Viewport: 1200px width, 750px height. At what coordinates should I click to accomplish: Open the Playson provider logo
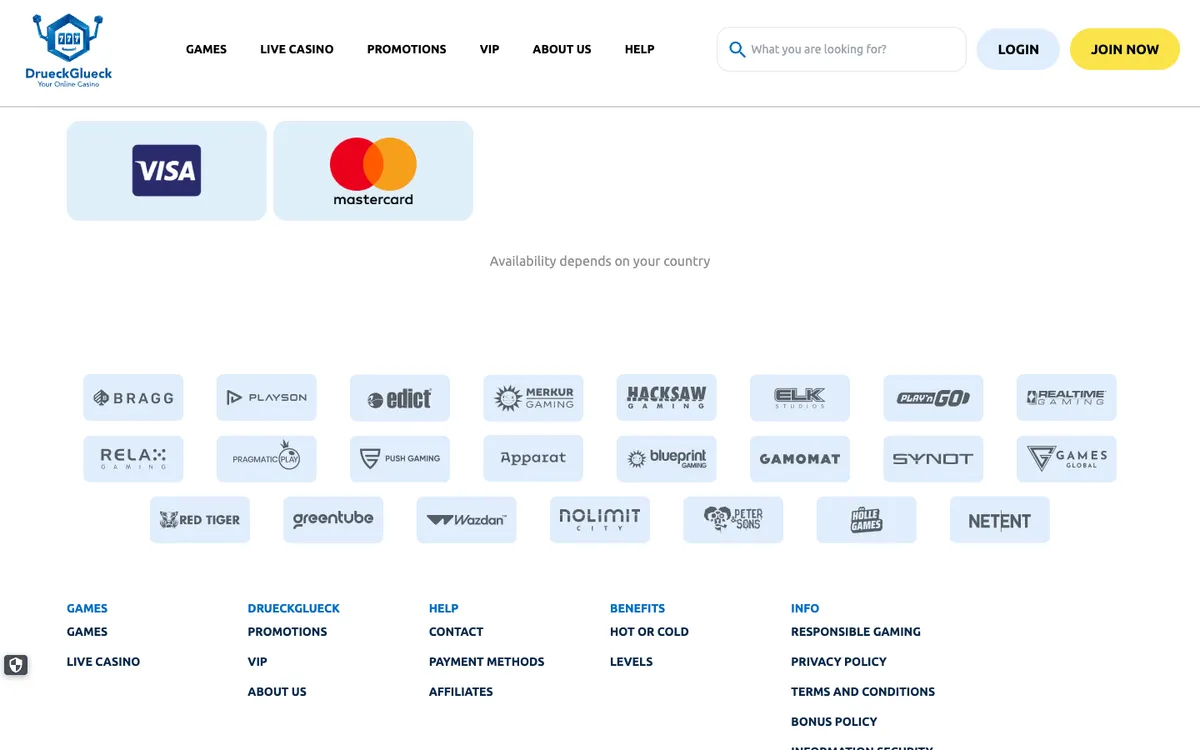[x=266, y=398]
